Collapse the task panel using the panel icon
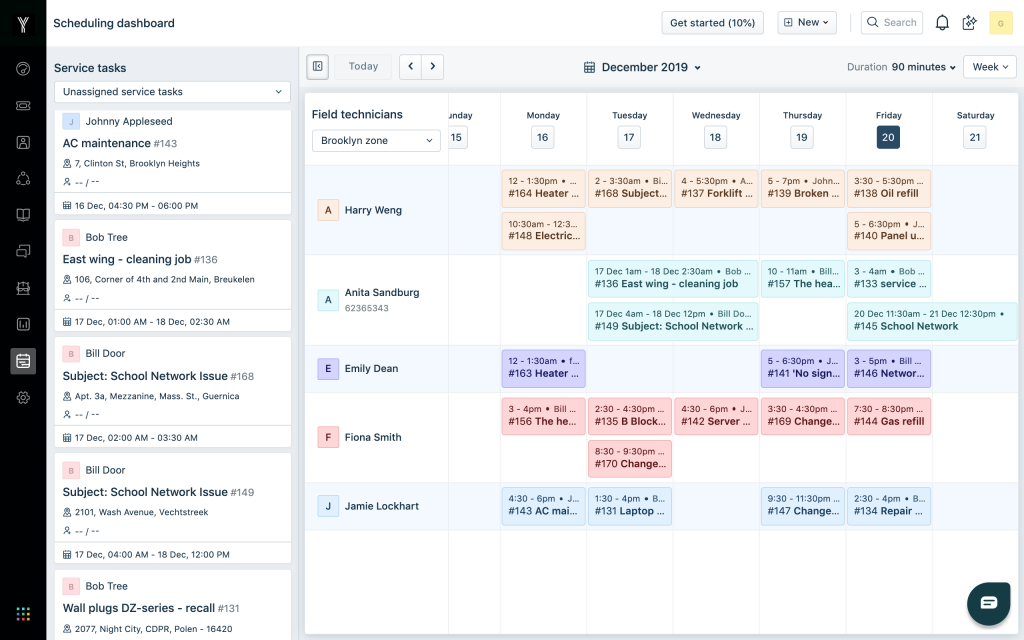The image size is (1024, 640). pyautogui.click(x=316, y=66)
